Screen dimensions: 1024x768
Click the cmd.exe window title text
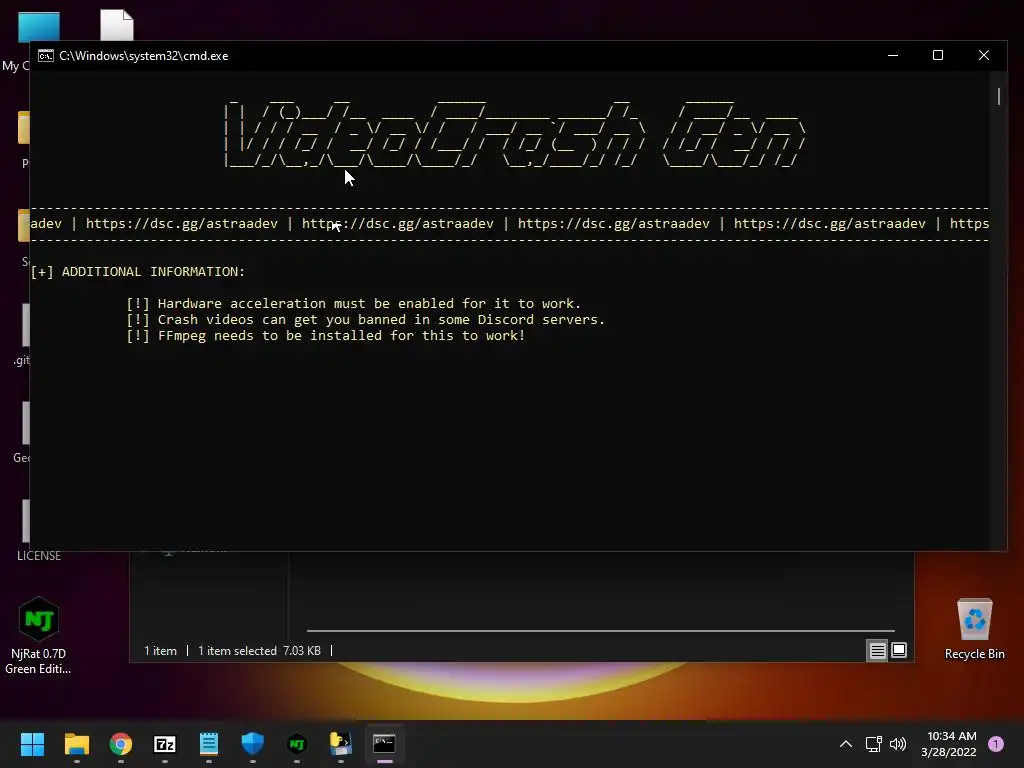[x=144, y=56]
